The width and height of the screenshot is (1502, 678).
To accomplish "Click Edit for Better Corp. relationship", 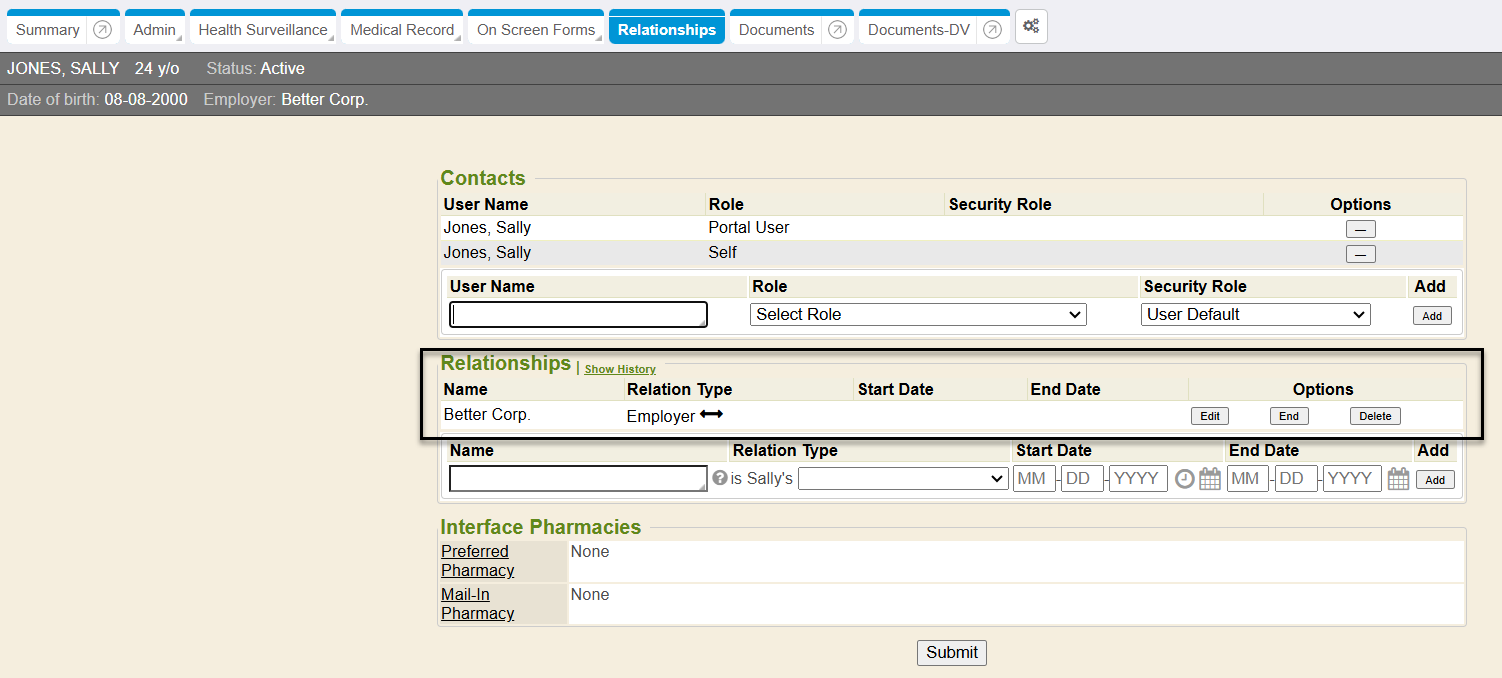I will click(x=1209, y=416).
